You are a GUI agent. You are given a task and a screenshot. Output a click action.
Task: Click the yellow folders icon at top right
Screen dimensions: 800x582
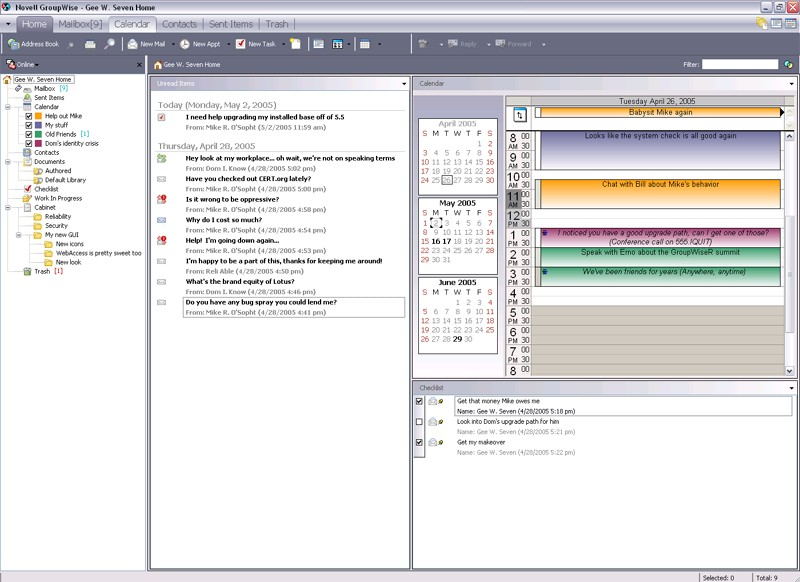click(762, 23)
